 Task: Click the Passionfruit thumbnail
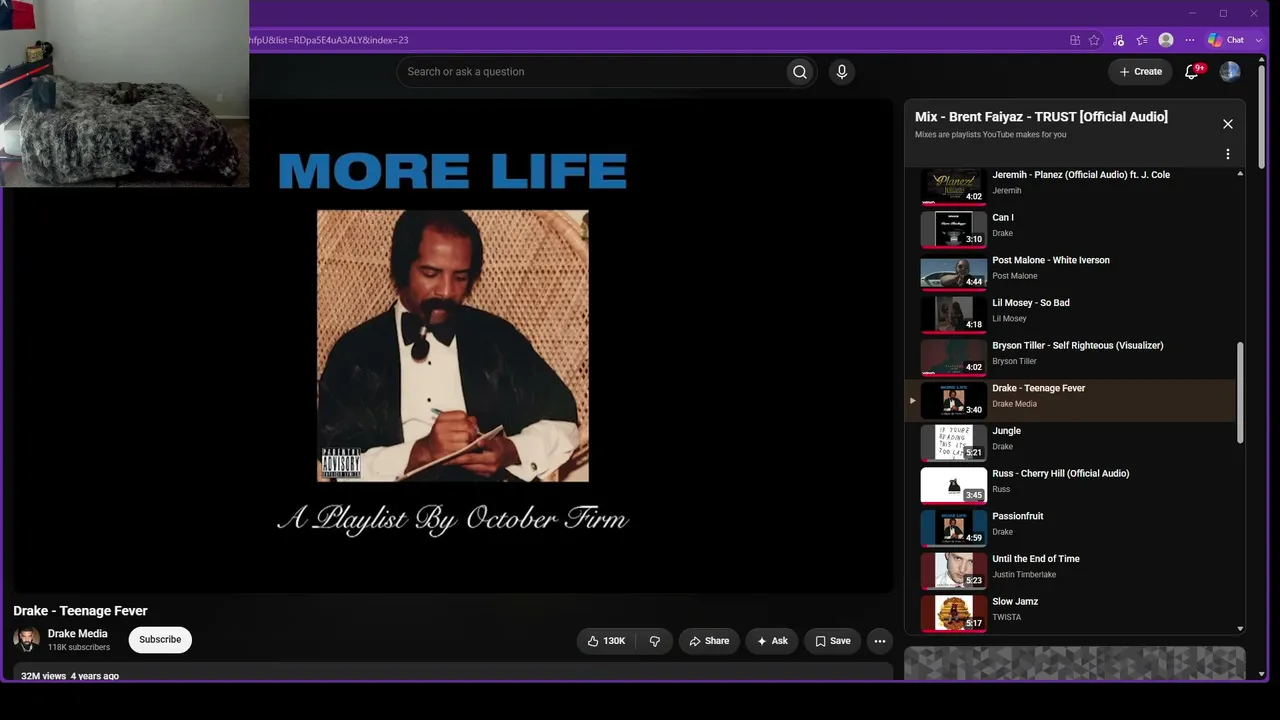(x=953, y=529)
